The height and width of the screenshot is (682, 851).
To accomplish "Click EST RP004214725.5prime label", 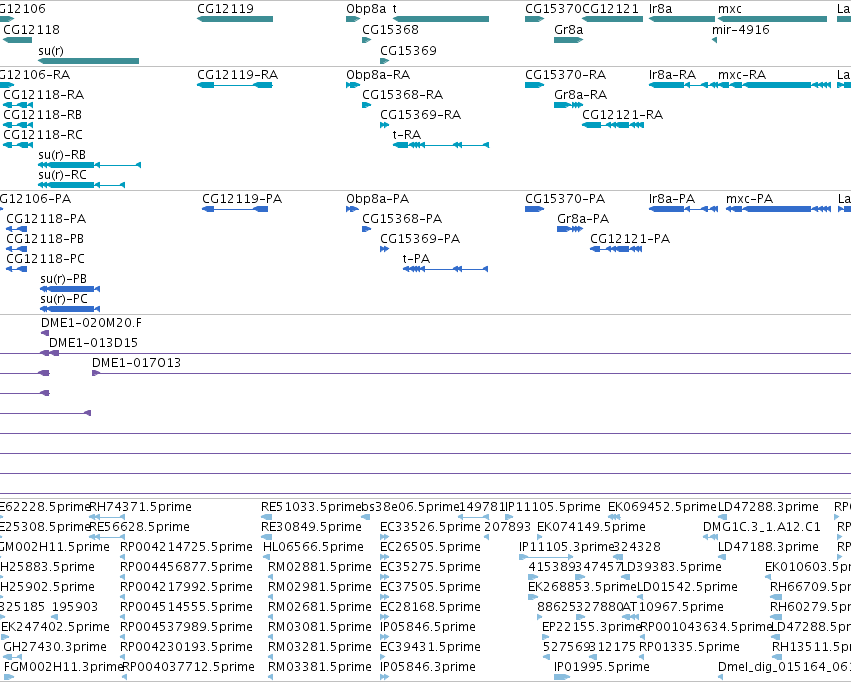I will [186, 547].
